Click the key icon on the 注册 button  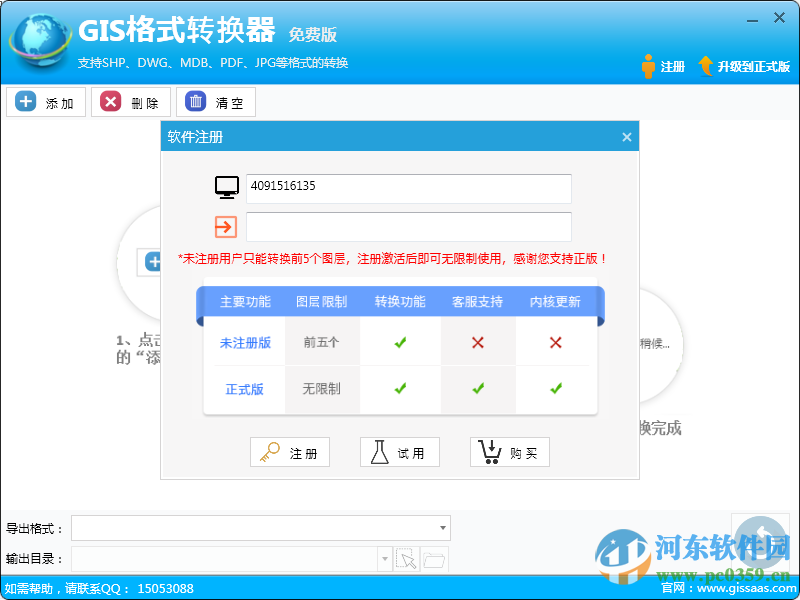click(x=271, y=452)
